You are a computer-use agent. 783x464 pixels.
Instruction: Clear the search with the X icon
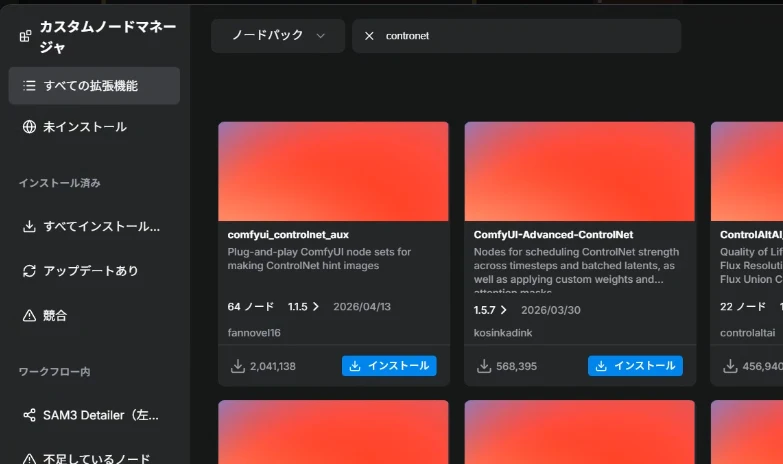[369, 36]
